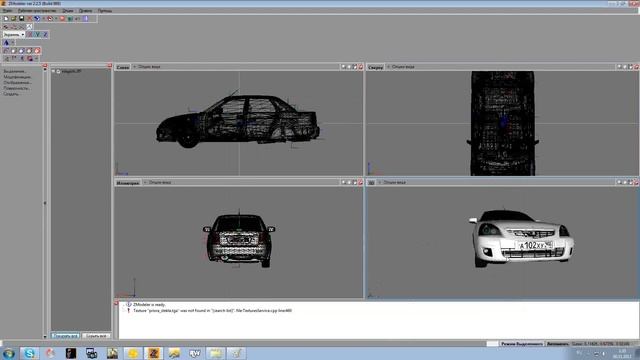Click the blue arrows icon in top toolbar
This screenshot has height=360, width=640.
pyautogui.click(x=37, y=18)
